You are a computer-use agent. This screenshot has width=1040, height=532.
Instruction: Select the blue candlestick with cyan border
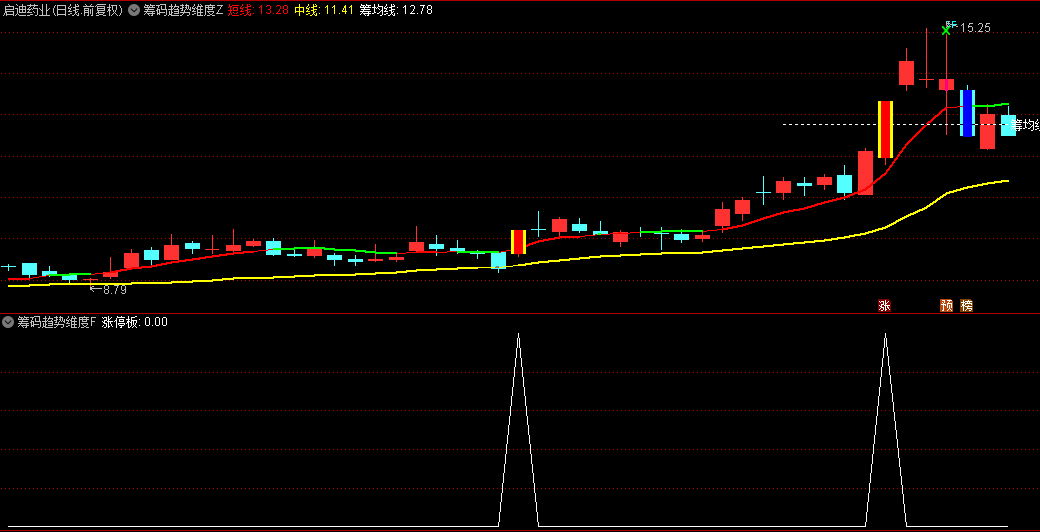coord(967,113)
